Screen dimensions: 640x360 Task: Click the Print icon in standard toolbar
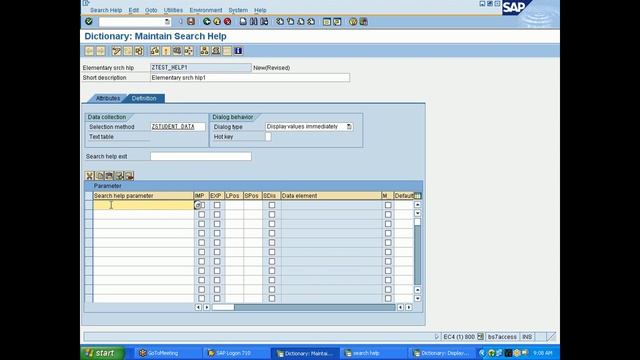pos(243,22)
